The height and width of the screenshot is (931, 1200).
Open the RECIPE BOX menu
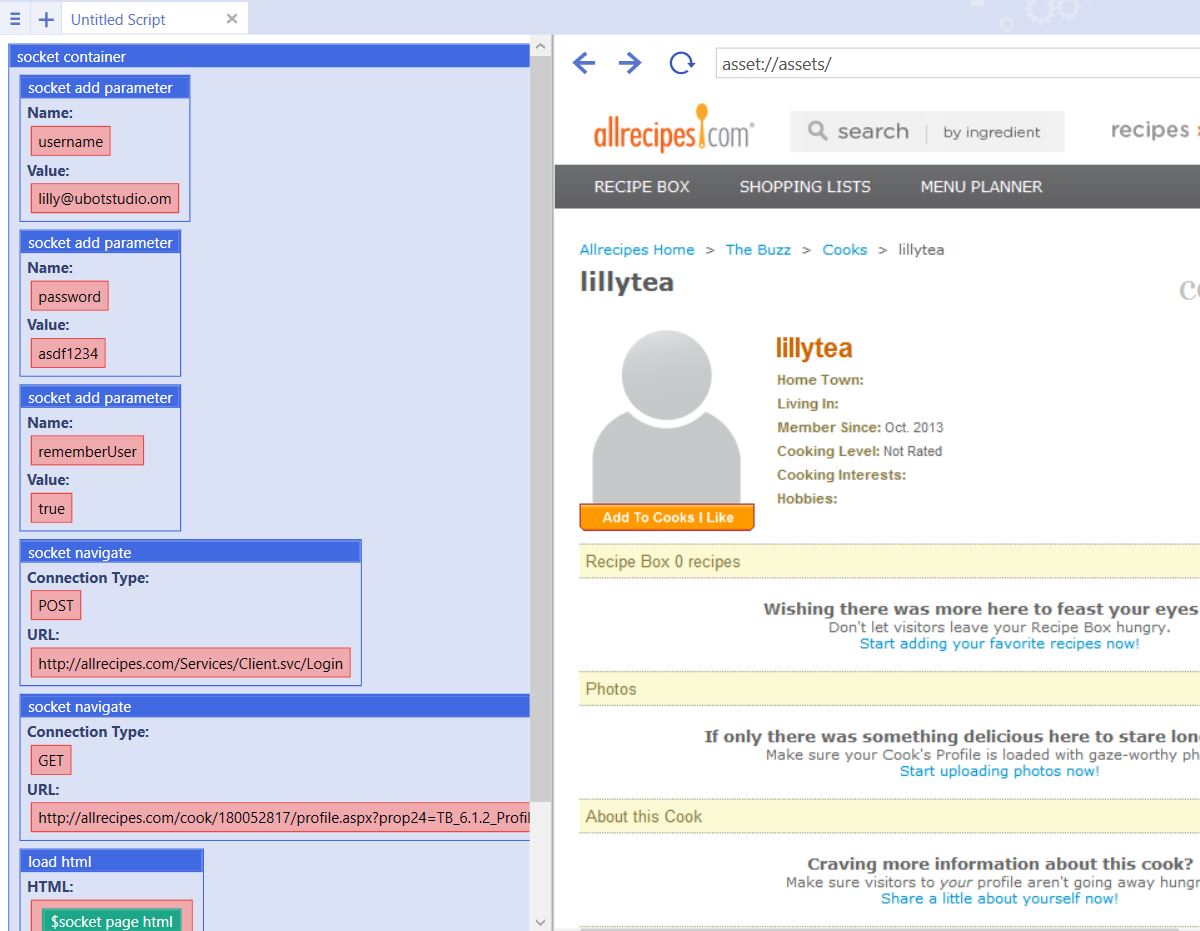[x=642, y=187]
